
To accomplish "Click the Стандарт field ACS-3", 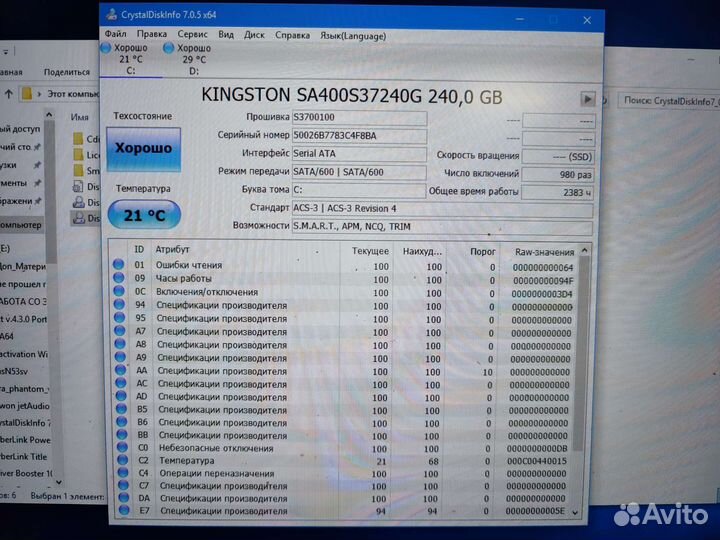I will click(x=443, y=209).
